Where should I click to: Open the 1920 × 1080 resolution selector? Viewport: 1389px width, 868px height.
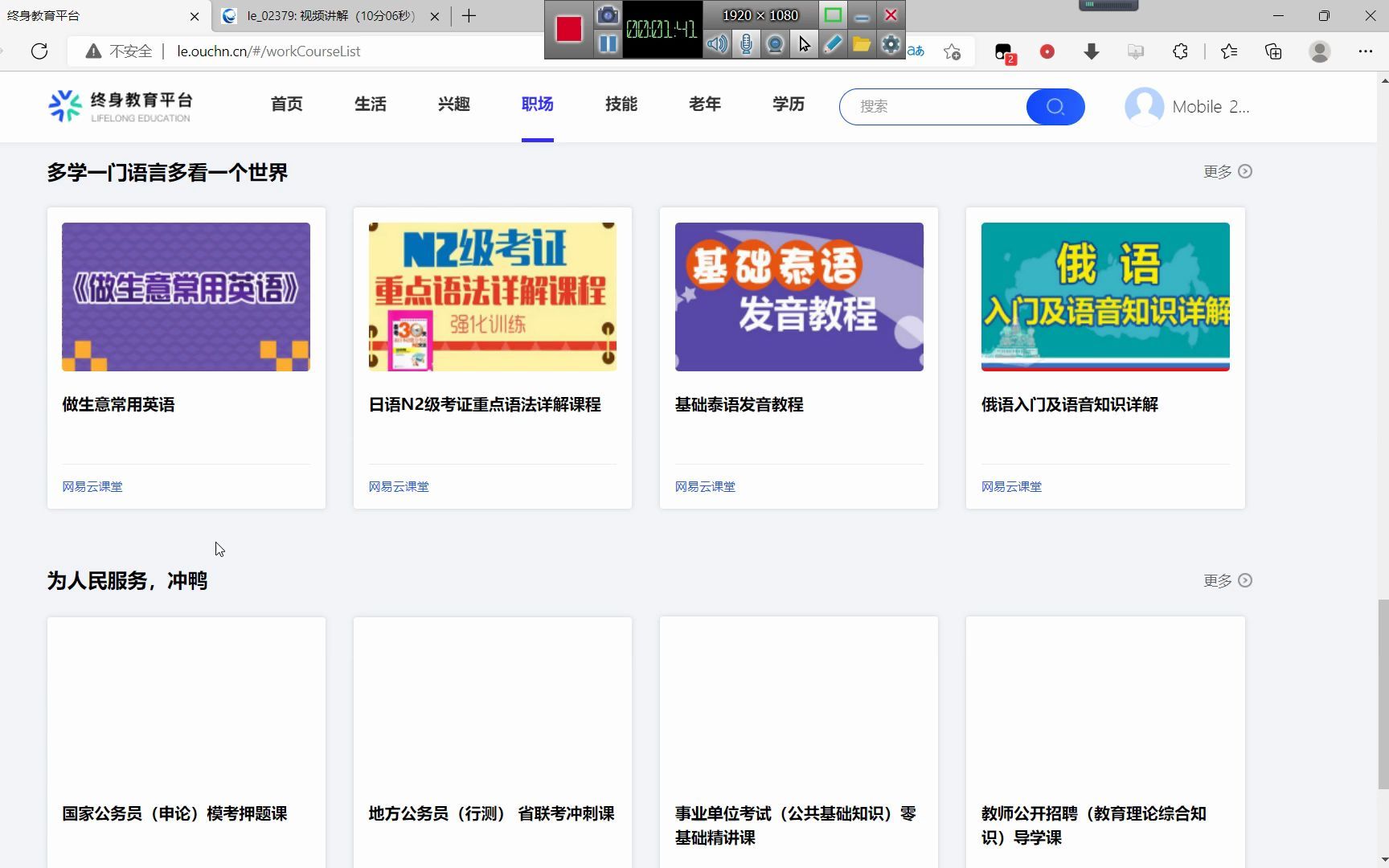pos(760,15)
